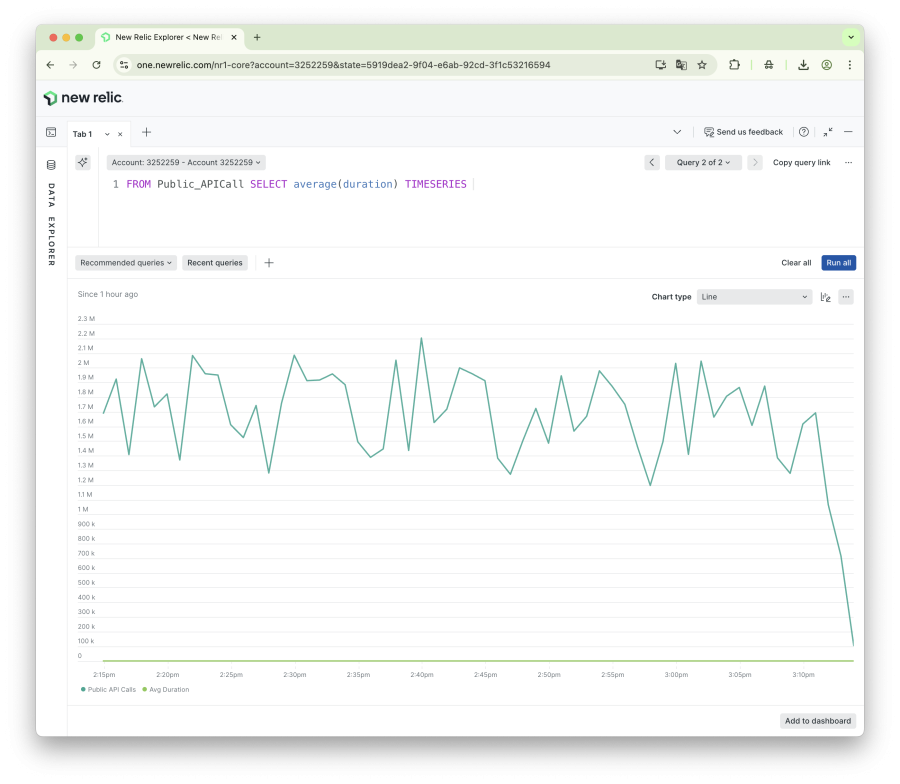Click the chart line peak near 2:40pm

[421, 339]
